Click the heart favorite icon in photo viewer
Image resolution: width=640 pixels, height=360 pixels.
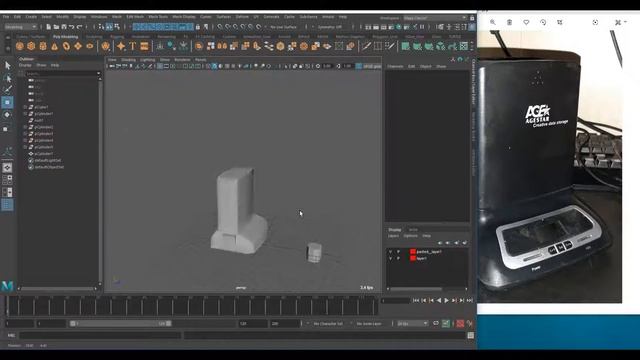526,22
